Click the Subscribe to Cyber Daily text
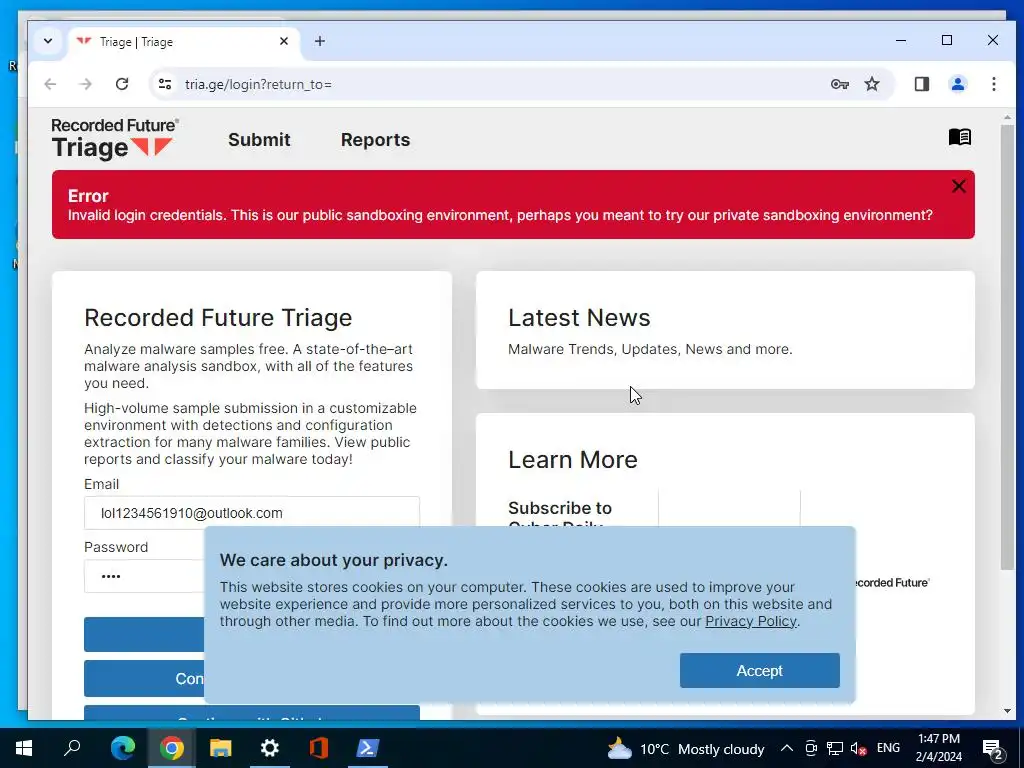The image size is (1024, 768). pyautogui.click(x=560, y=516)
